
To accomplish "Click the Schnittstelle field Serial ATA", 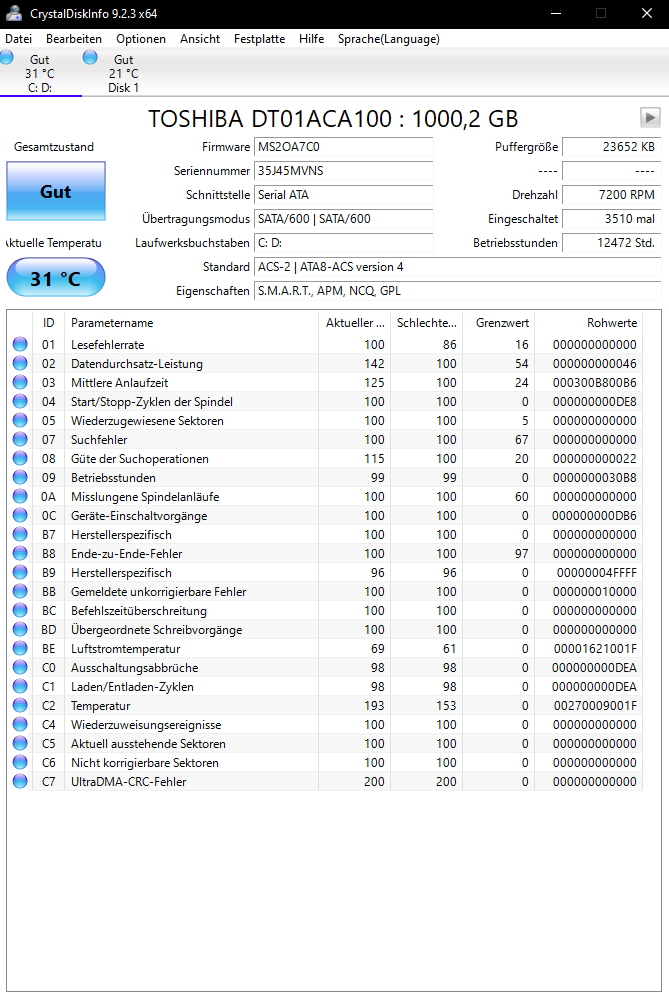I will click(343, 195).
